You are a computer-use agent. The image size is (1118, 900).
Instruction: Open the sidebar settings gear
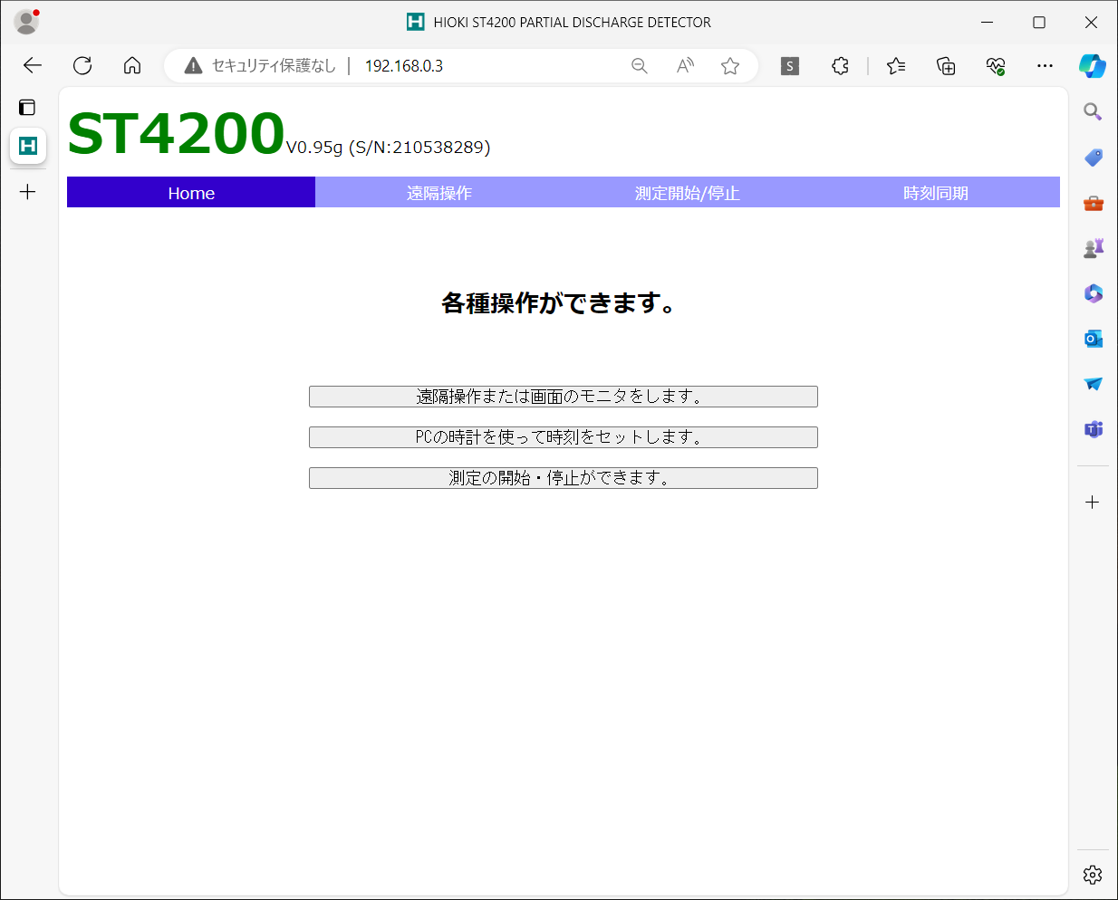coord(1092,875)
